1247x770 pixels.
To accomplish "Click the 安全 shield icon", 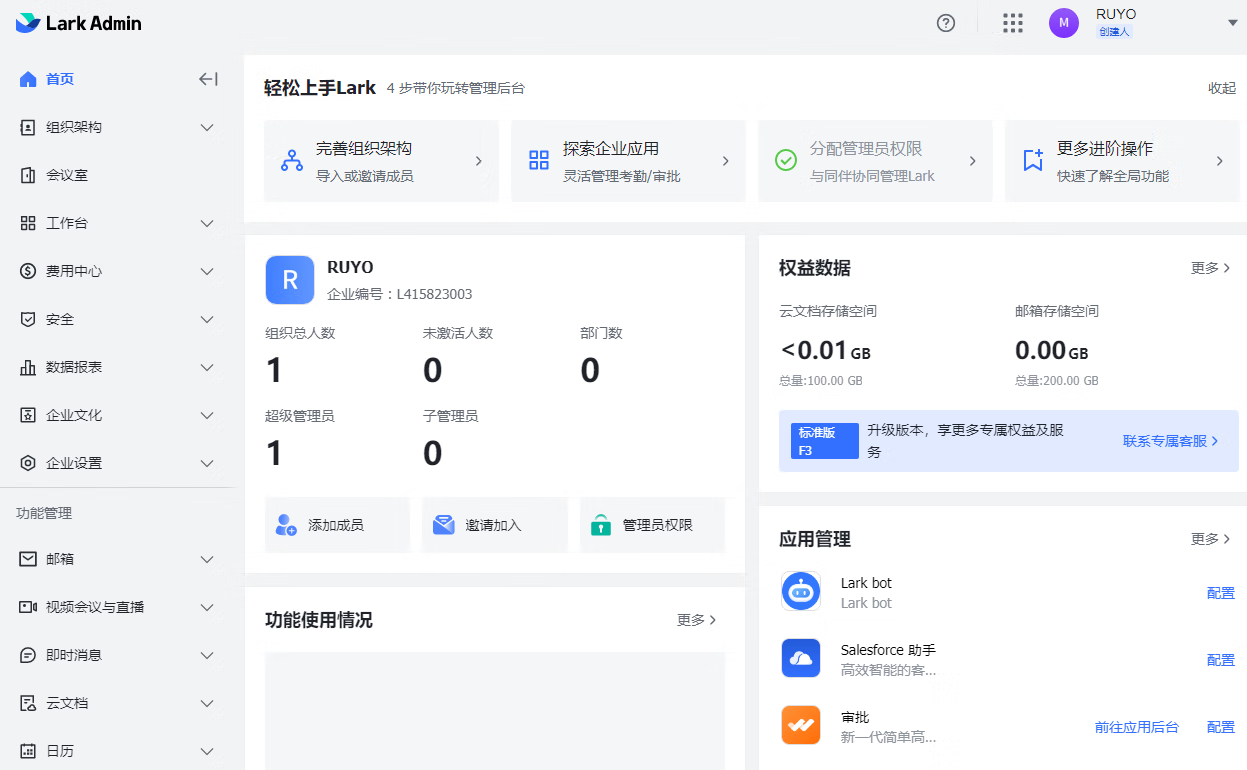I will 28,319.
